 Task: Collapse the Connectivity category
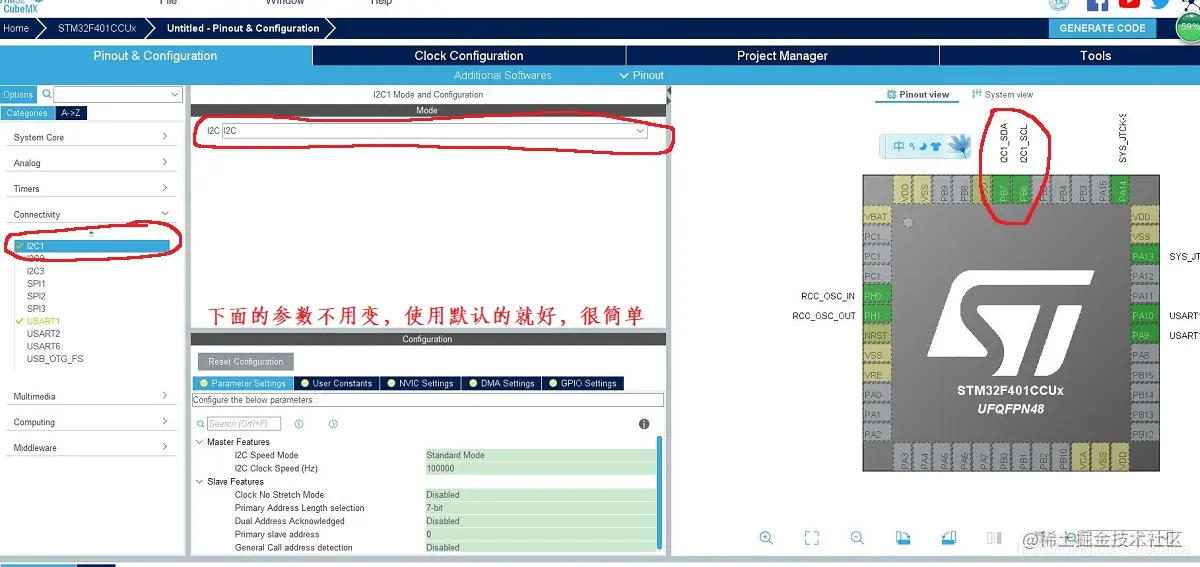(x=91, y=214)
